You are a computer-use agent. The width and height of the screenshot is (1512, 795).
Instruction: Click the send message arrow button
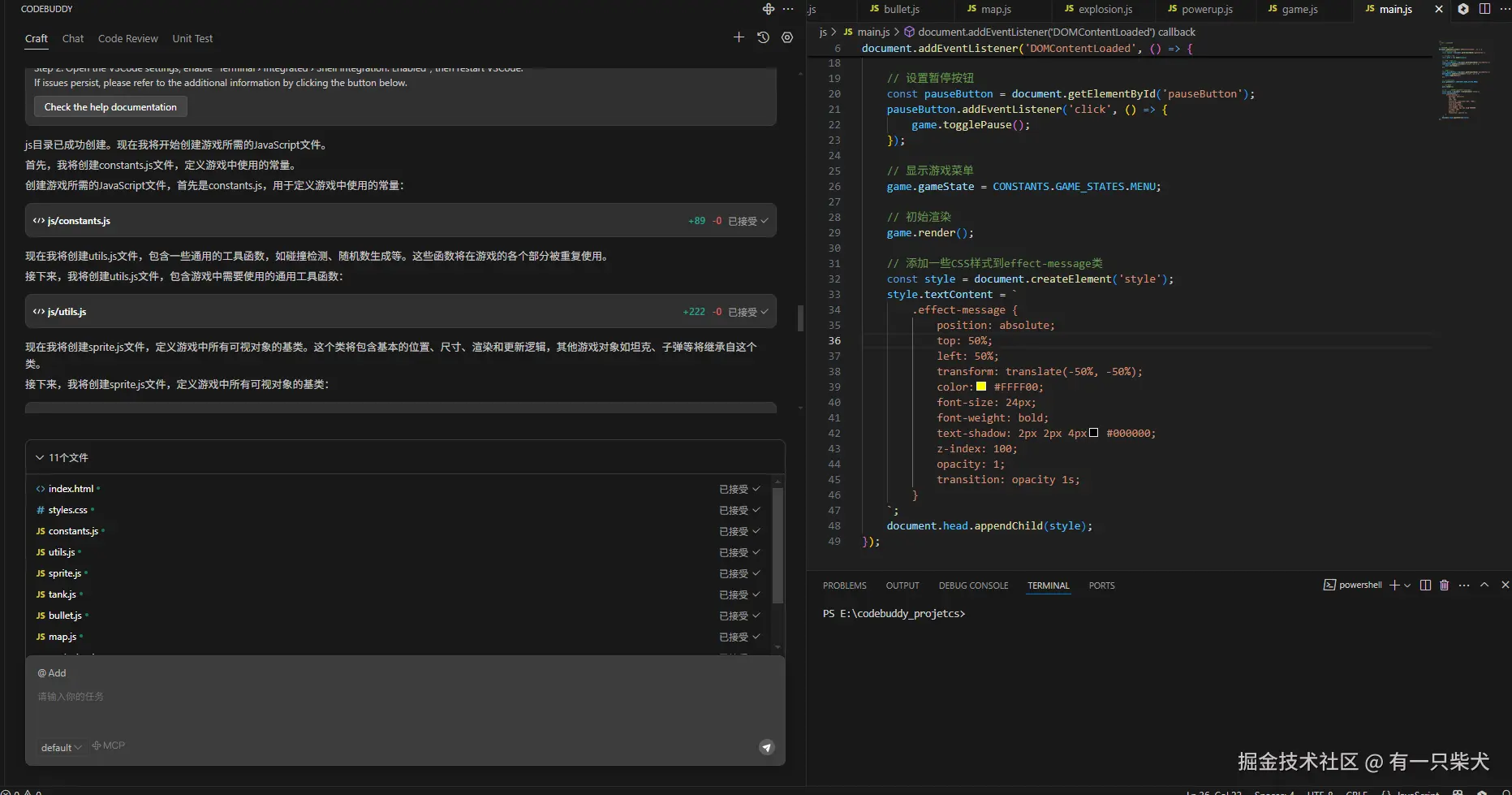click(766, 747)
